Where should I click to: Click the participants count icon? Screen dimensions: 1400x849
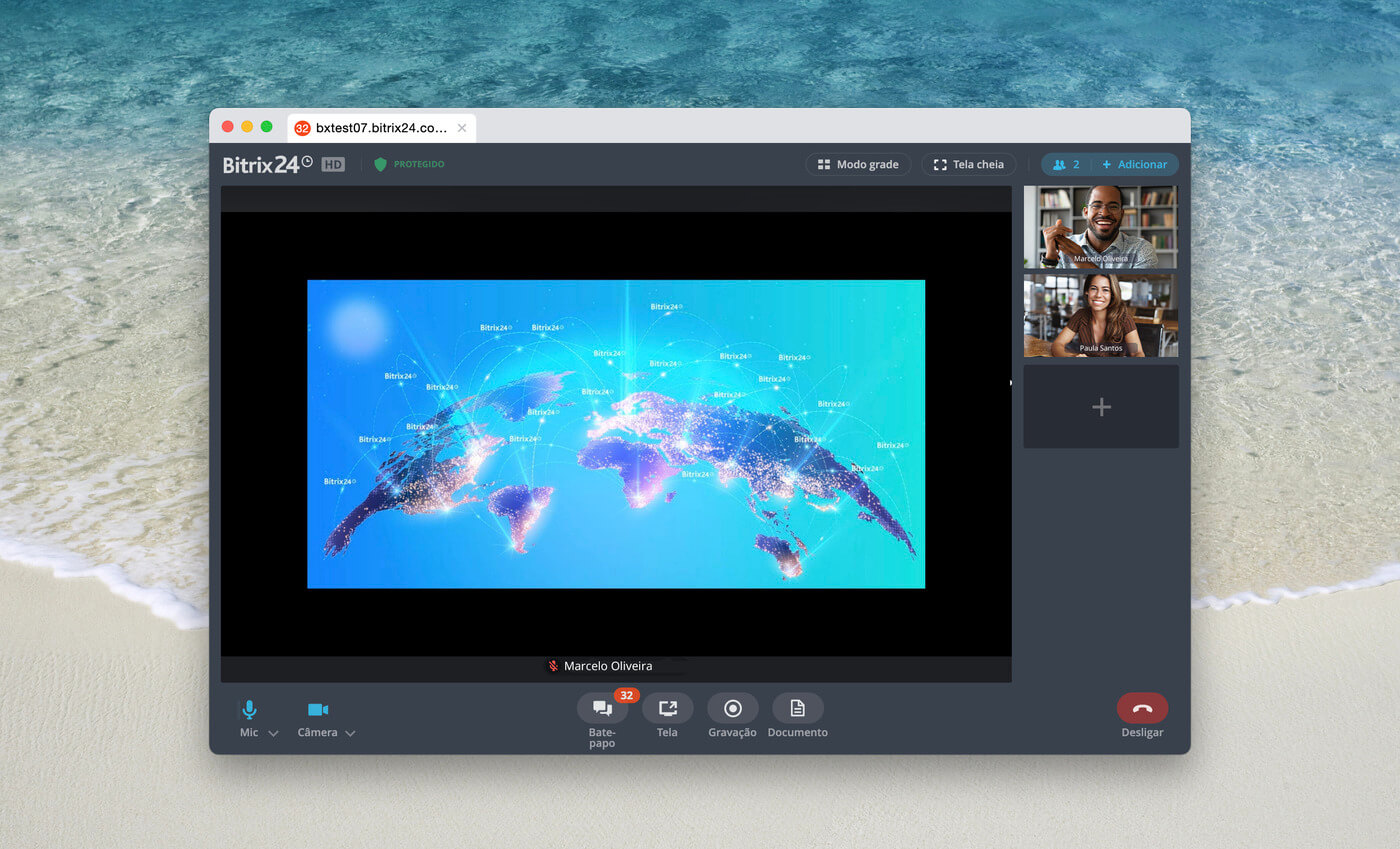(x=1065, y=164)
